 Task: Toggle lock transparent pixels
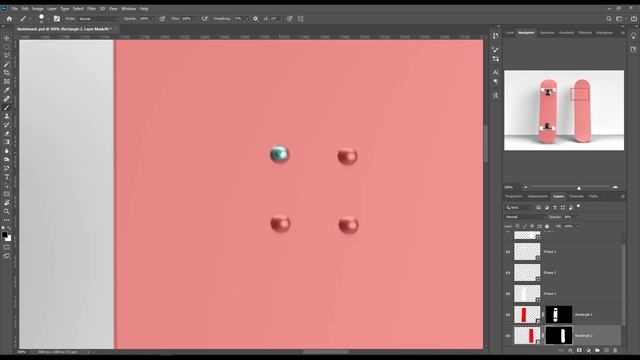[x=517, y=226]
